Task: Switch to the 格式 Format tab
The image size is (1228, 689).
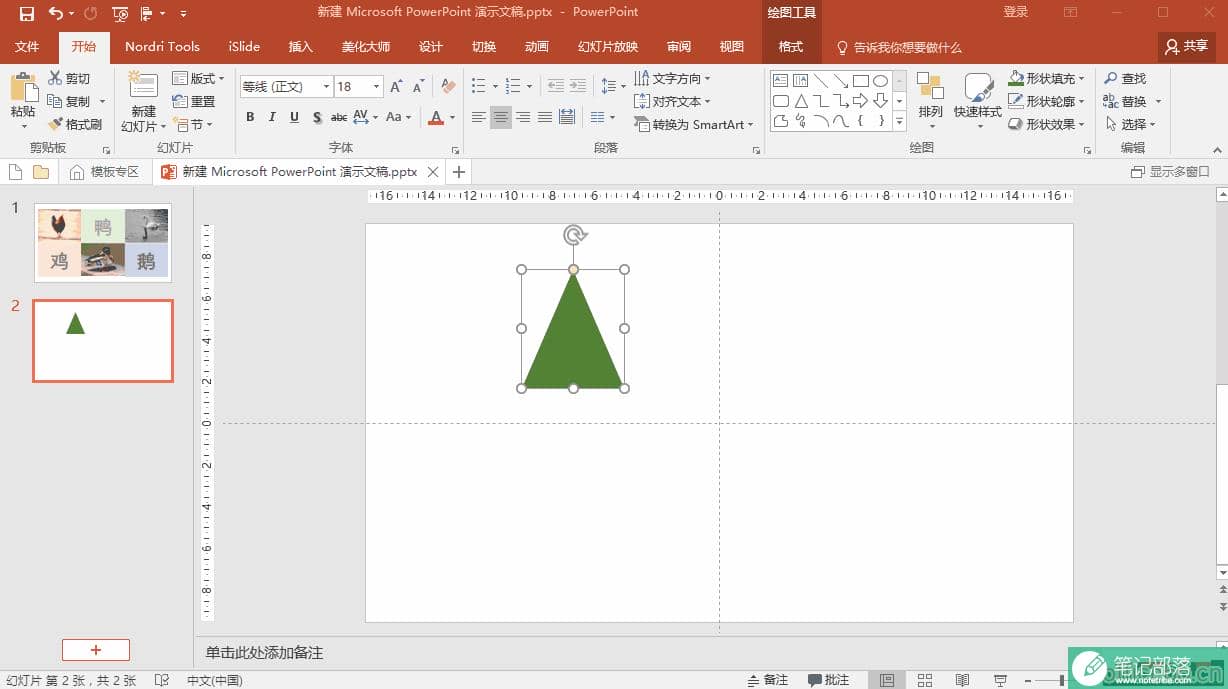Action: 791,47
